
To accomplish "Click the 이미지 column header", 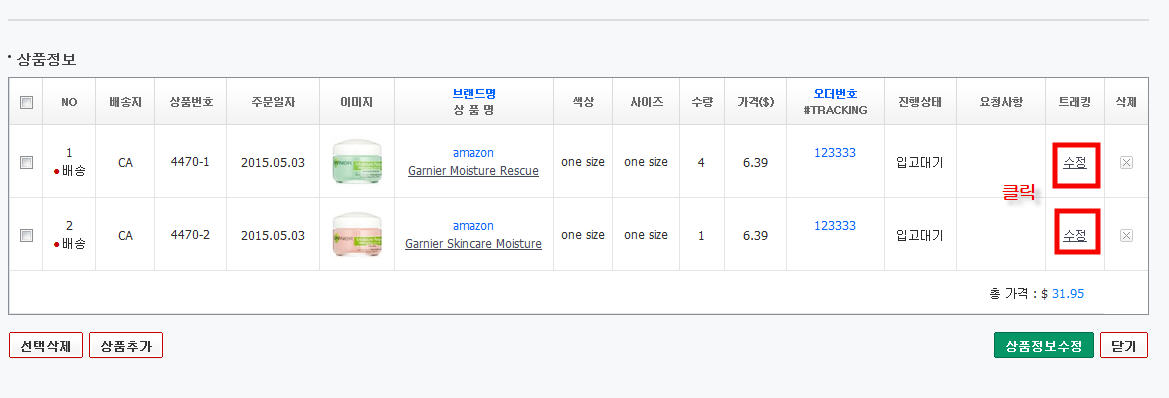I will 356,102.
